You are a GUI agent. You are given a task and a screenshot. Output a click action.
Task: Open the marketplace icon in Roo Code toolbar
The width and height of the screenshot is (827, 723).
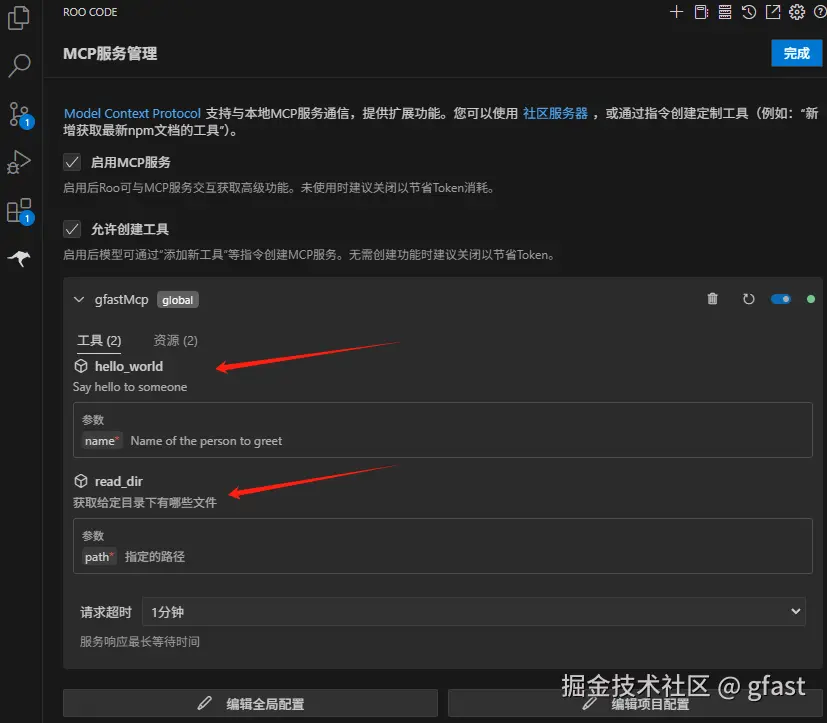701,12
